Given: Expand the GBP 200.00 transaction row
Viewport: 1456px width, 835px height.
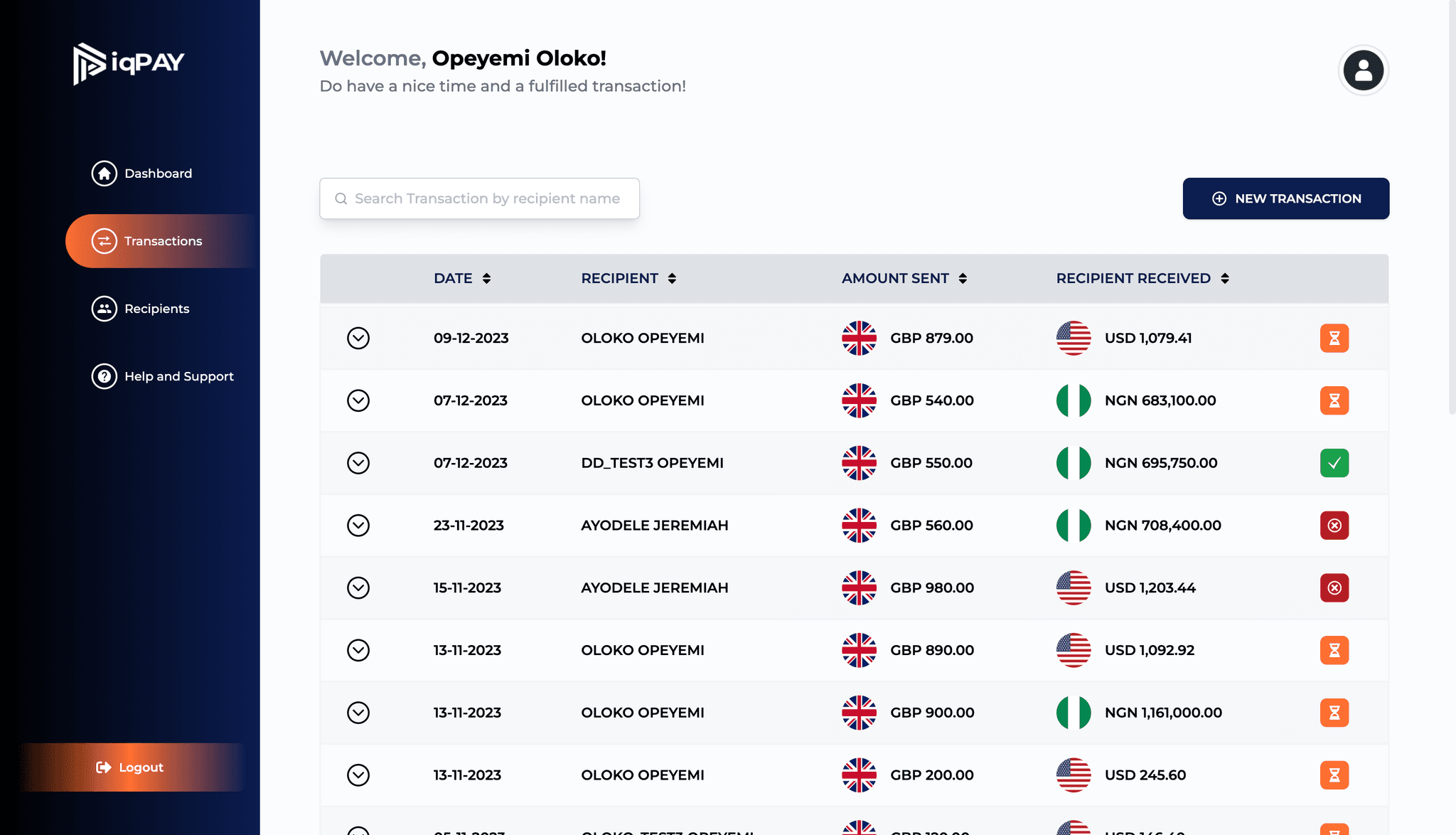Looking at the screenshot, I should point(358,775).
